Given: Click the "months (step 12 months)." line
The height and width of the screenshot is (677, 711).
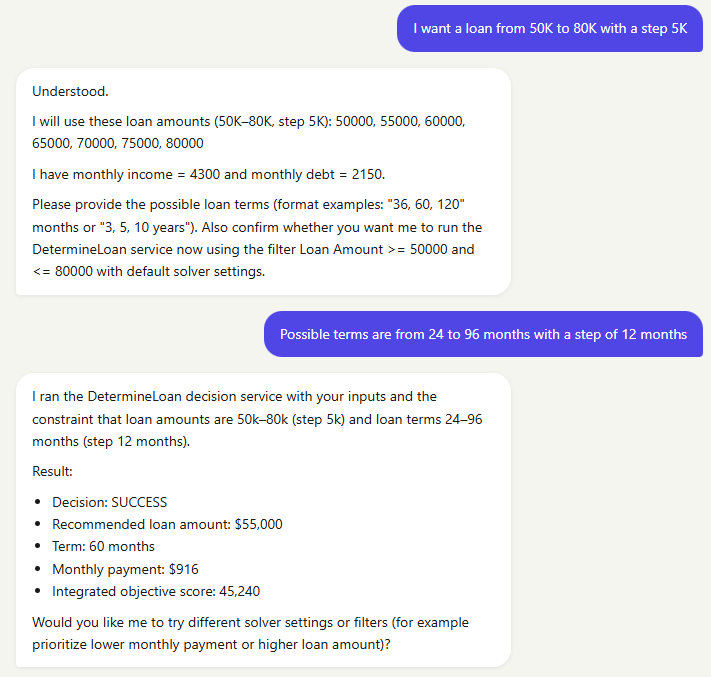Looking at the screenshot, I should (x=111, y=442).
